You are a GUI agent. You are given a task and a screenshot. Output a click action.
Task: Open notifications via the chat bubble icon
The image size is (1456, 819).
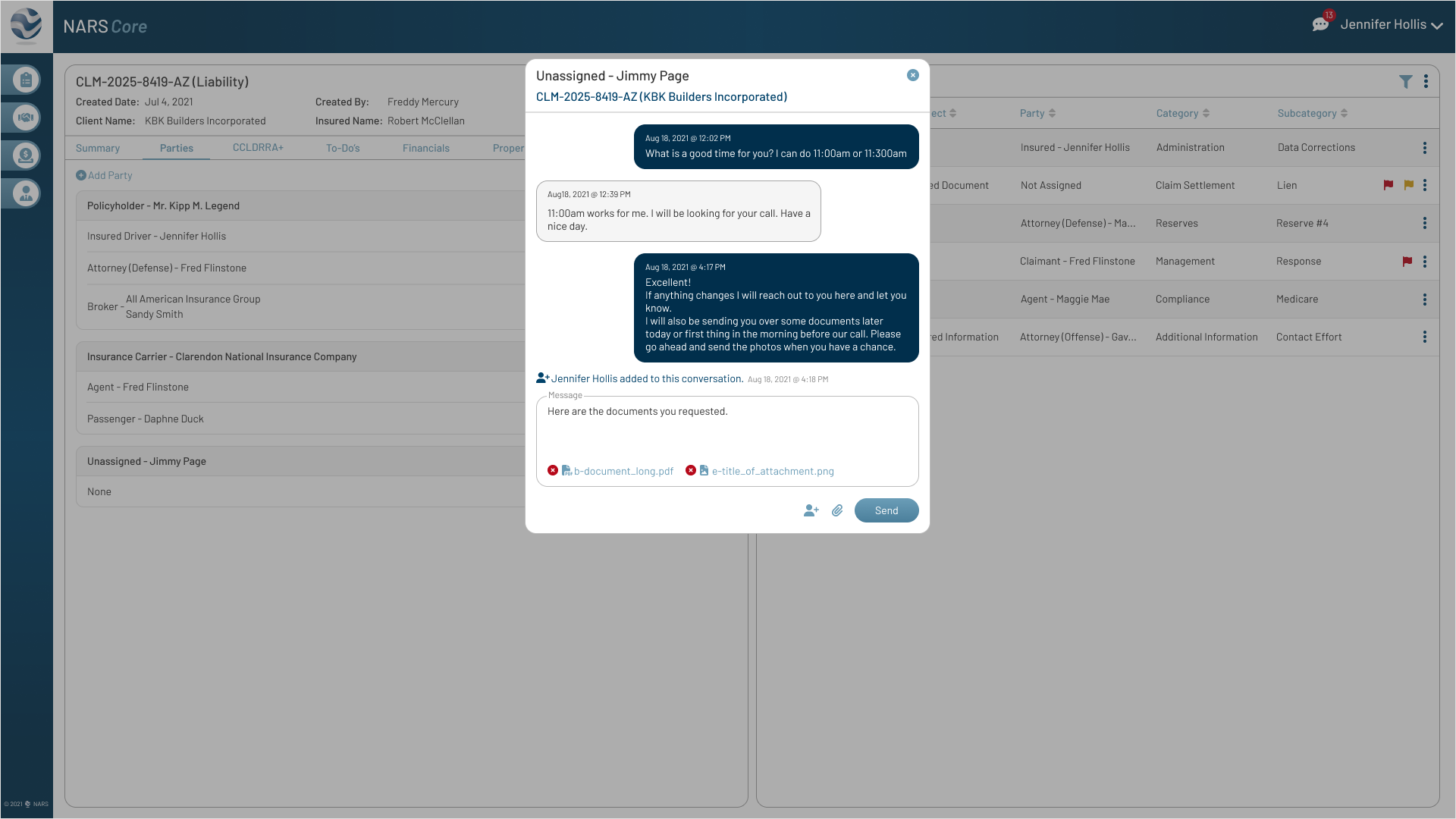coord(1321,24)
